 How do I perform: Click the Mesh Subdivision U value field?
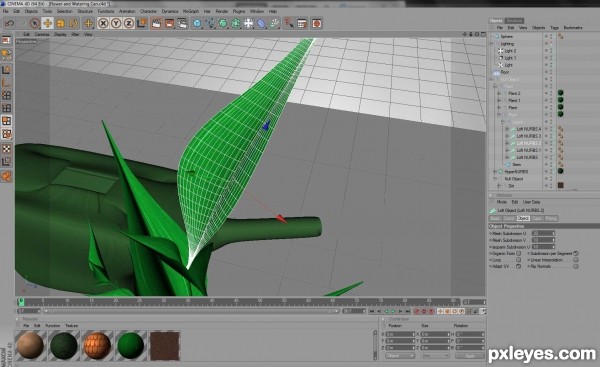click(x=542, y=233)
